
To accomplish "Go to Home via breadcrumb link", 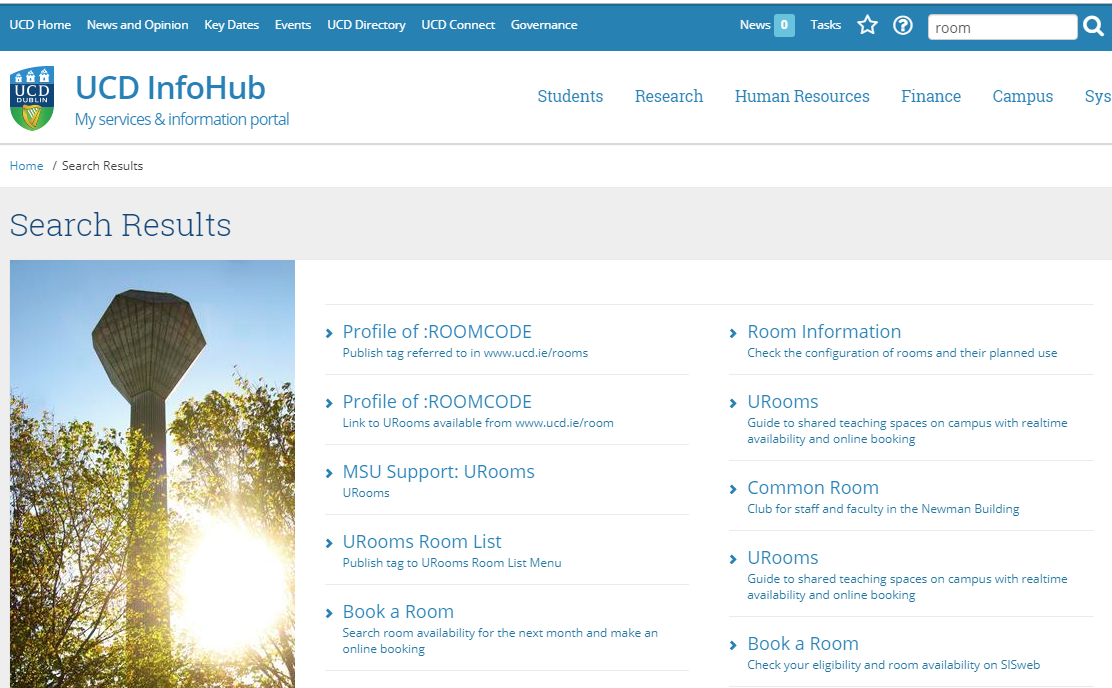I will pyautogui.click(x=26, y=166).
